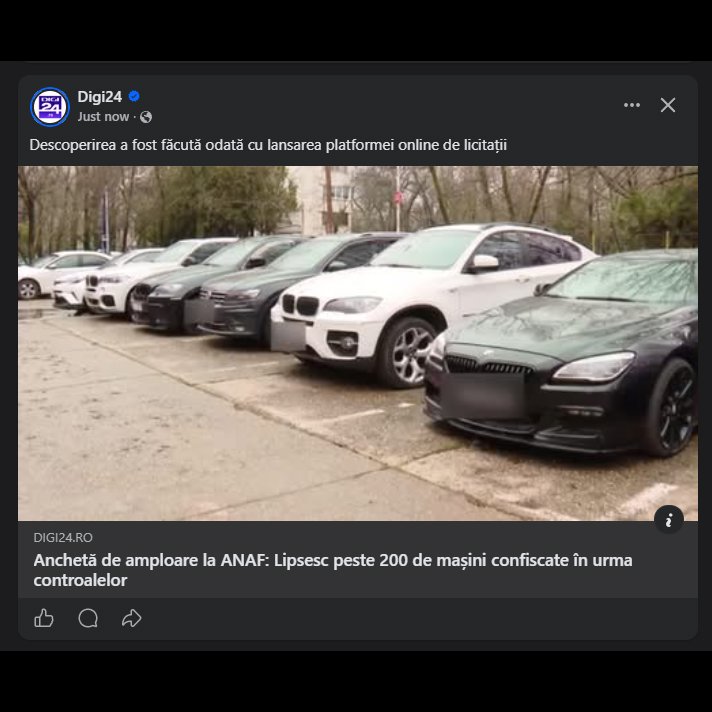Screen dimensions: 712x712
Task: Click the blurred plate on the black BMW
Action: pos(484,395)
